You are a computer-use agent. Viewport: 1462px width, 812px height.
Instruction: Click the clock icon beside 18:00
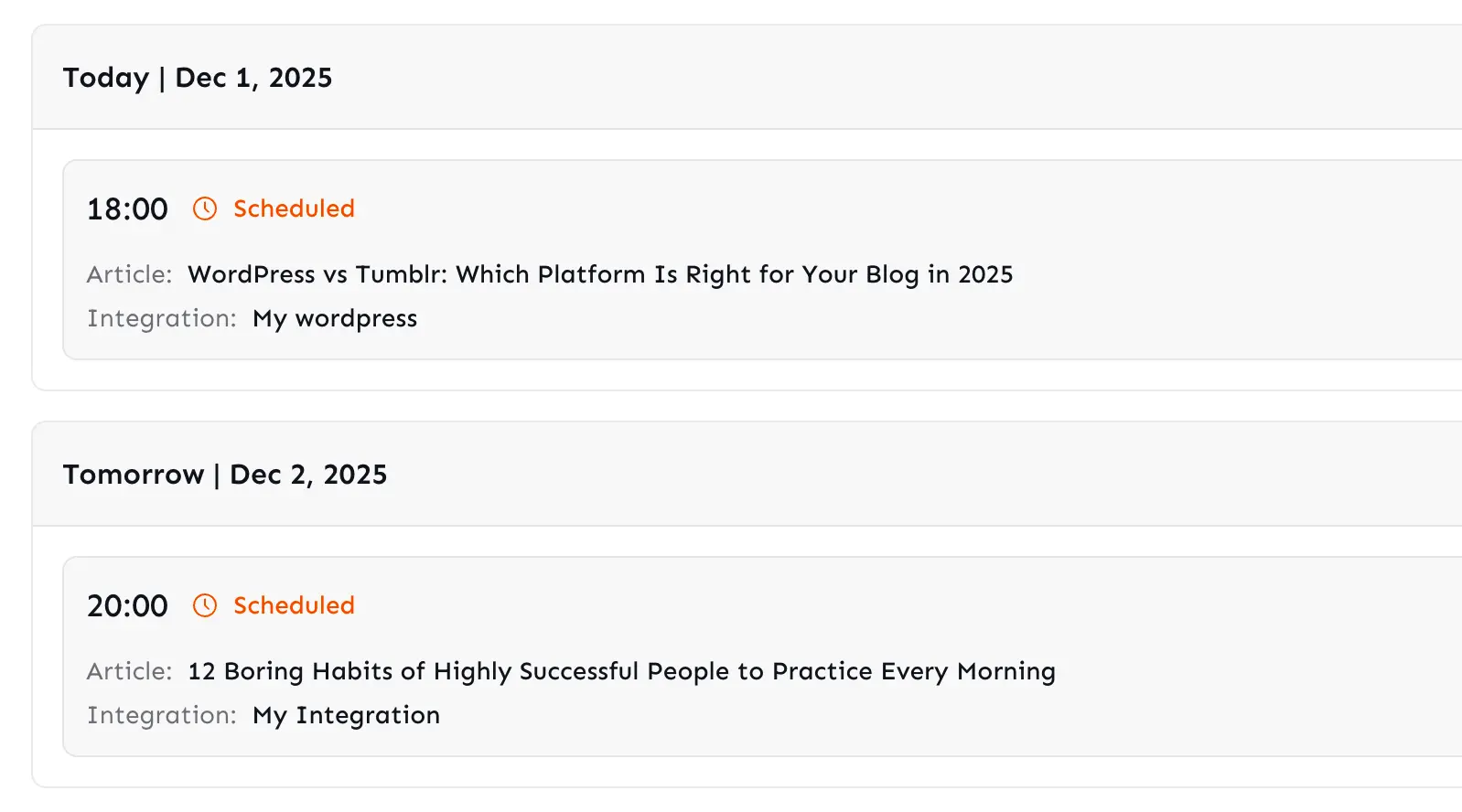pos(205,209)
